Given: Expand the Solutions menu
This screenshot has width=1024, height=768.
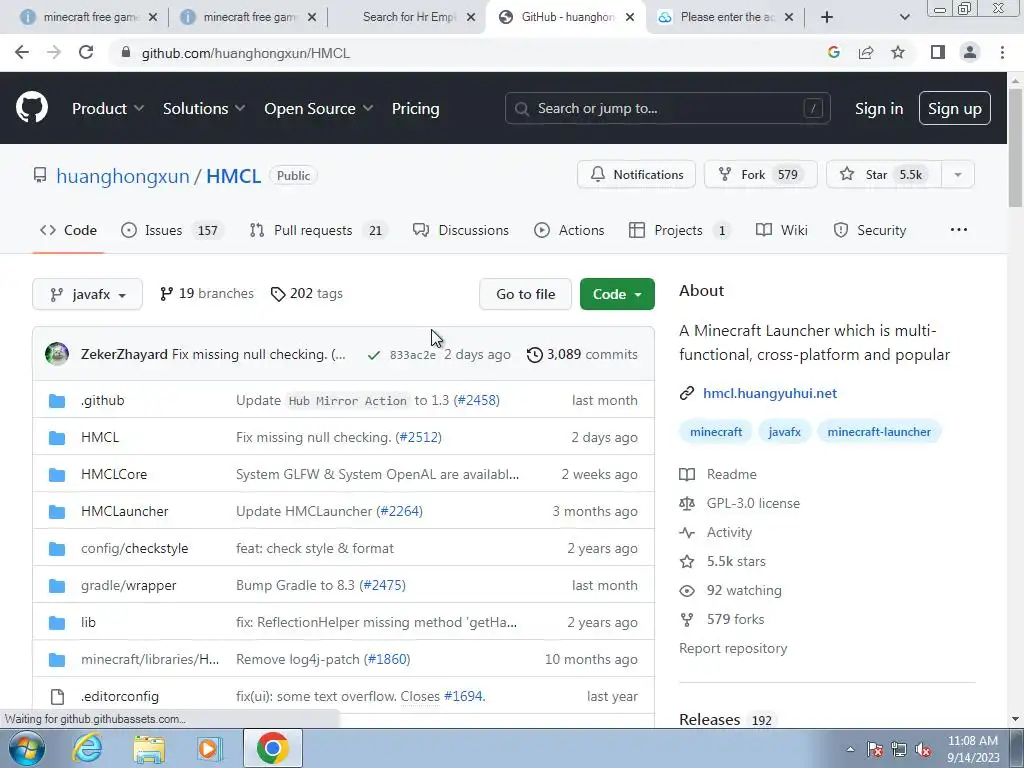Looking at the screenshot, I should (204, 108).
